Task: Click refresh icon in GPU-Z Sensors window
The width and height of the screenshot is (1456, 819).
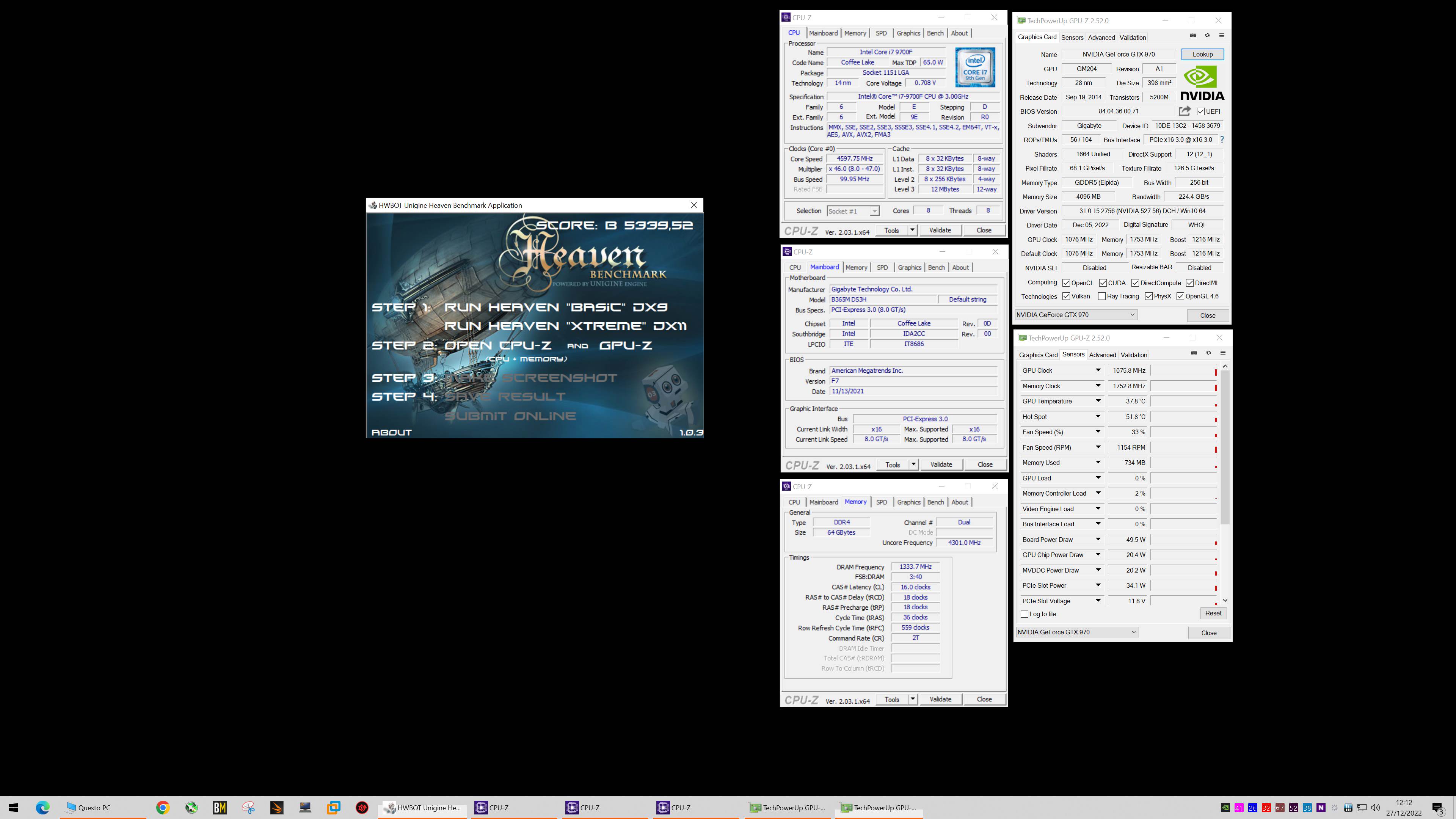Action: 1208,353
